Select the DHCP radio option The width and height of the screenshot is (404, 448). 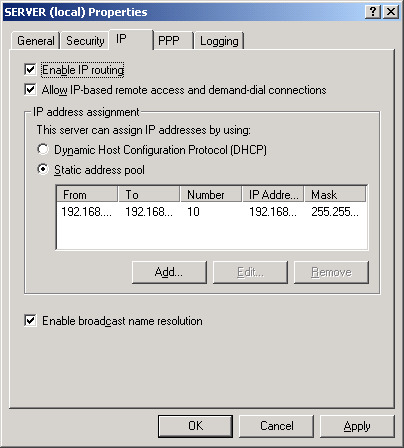[x=43, y=149]
